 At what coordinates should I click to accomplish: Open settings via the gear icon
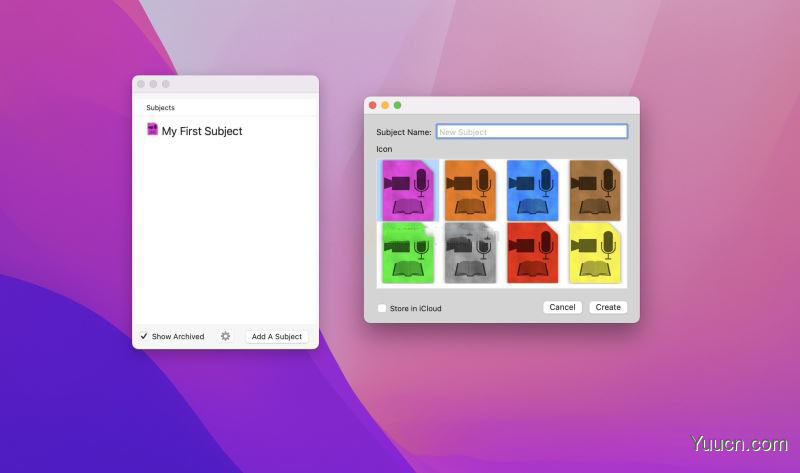click(225, 336)
